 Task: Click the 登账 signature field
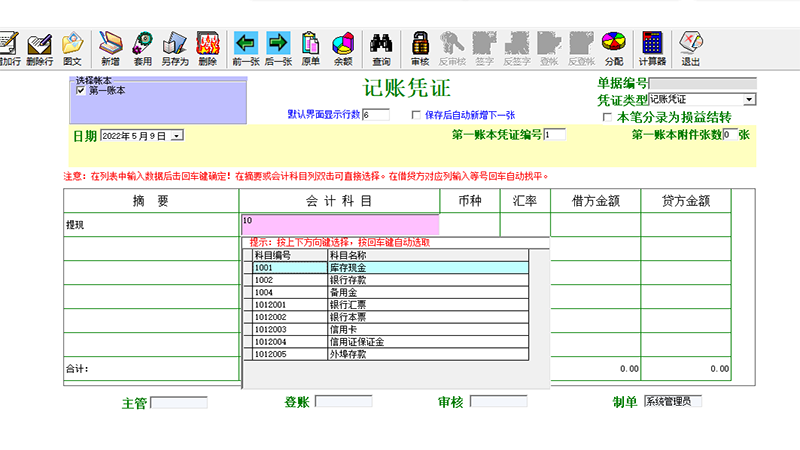pos(344,402)
